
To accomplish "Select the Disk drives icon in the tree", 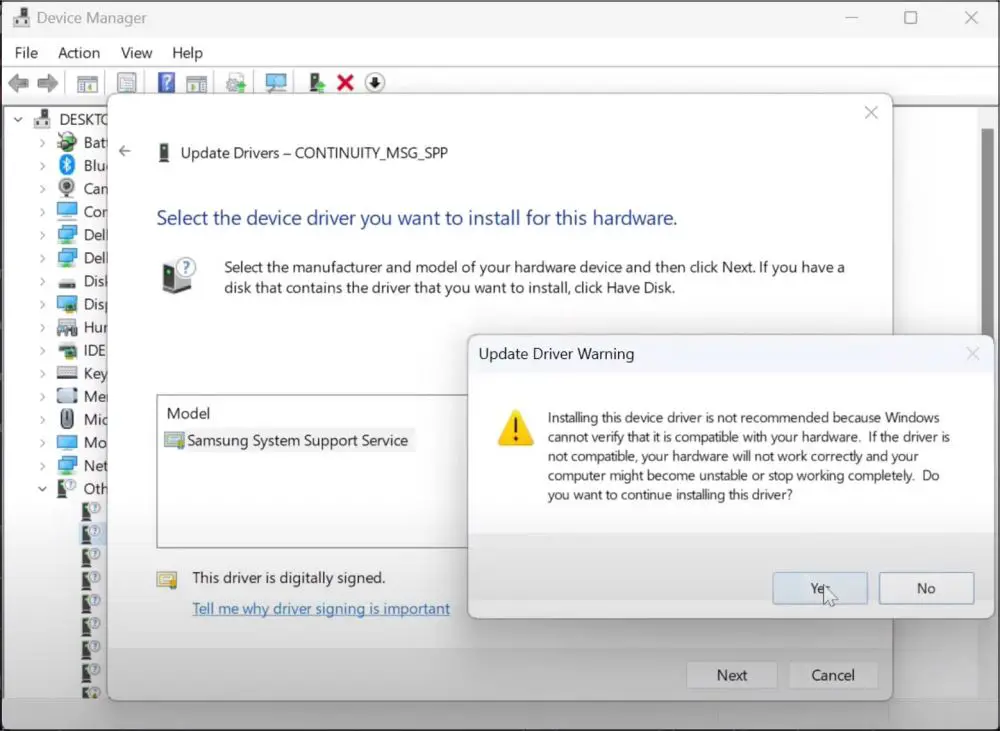I will point(67,282).
